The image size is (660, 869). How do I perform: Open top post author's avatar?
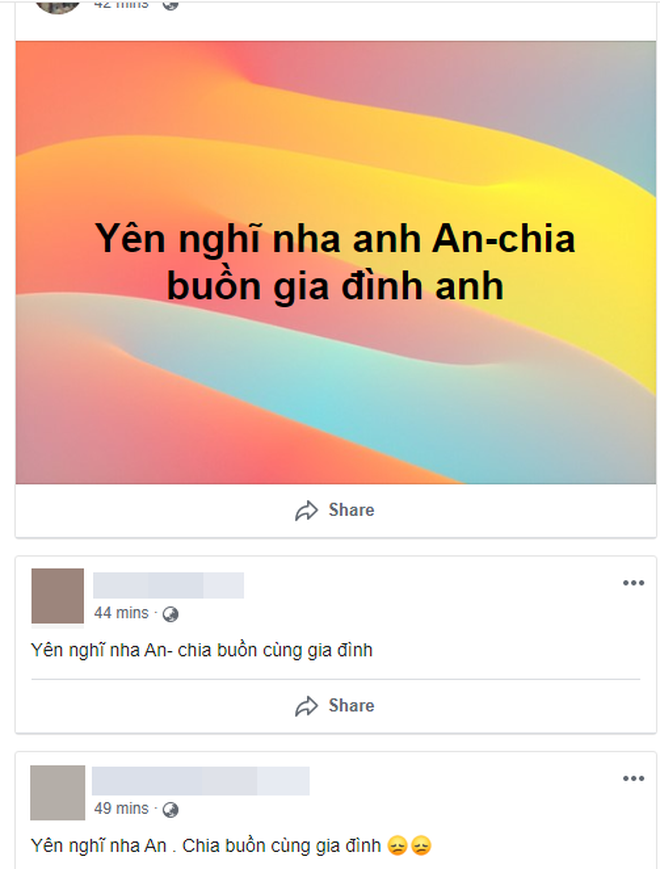[58, 7]
